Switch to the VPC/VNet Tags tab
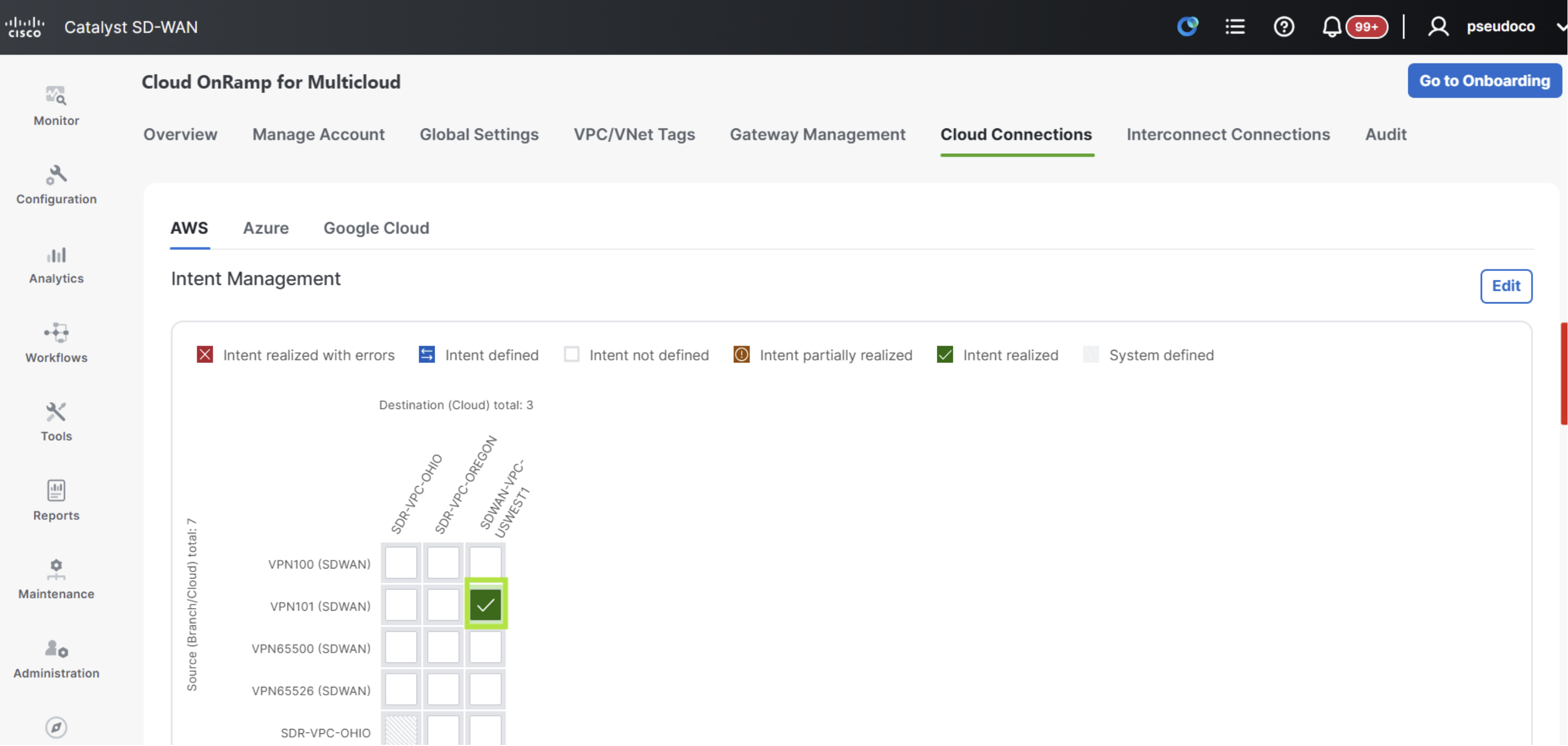The width and height of the screenshot is (1568, 746). click(634, 135)
